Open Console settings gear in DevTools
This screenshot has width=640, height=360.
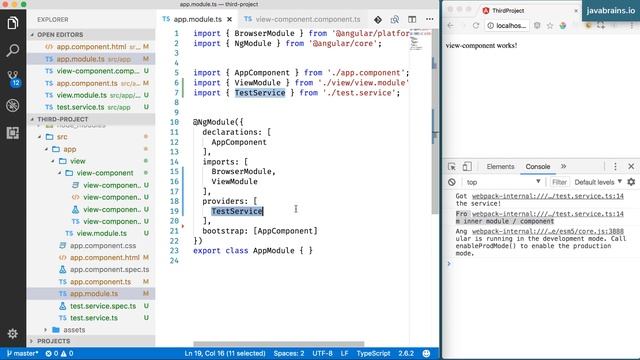pyautogui.click(x=631, y=182)
